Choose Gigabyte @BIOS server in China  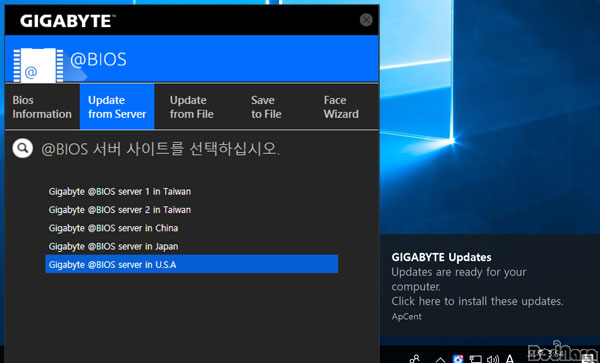click(x=191, y=228)
